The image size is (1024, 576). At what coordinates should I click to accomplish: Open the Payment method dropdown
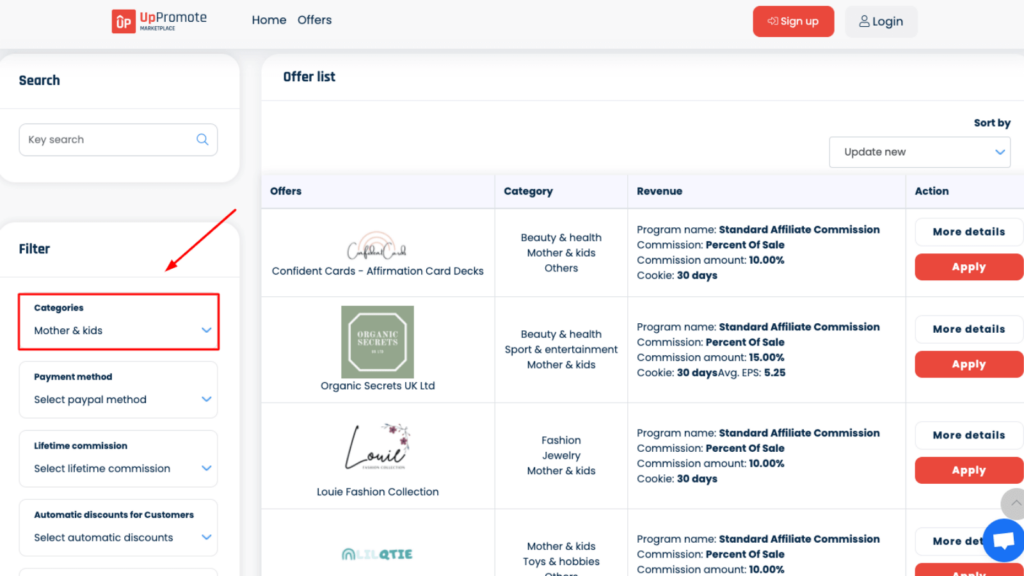click(118, 390)
